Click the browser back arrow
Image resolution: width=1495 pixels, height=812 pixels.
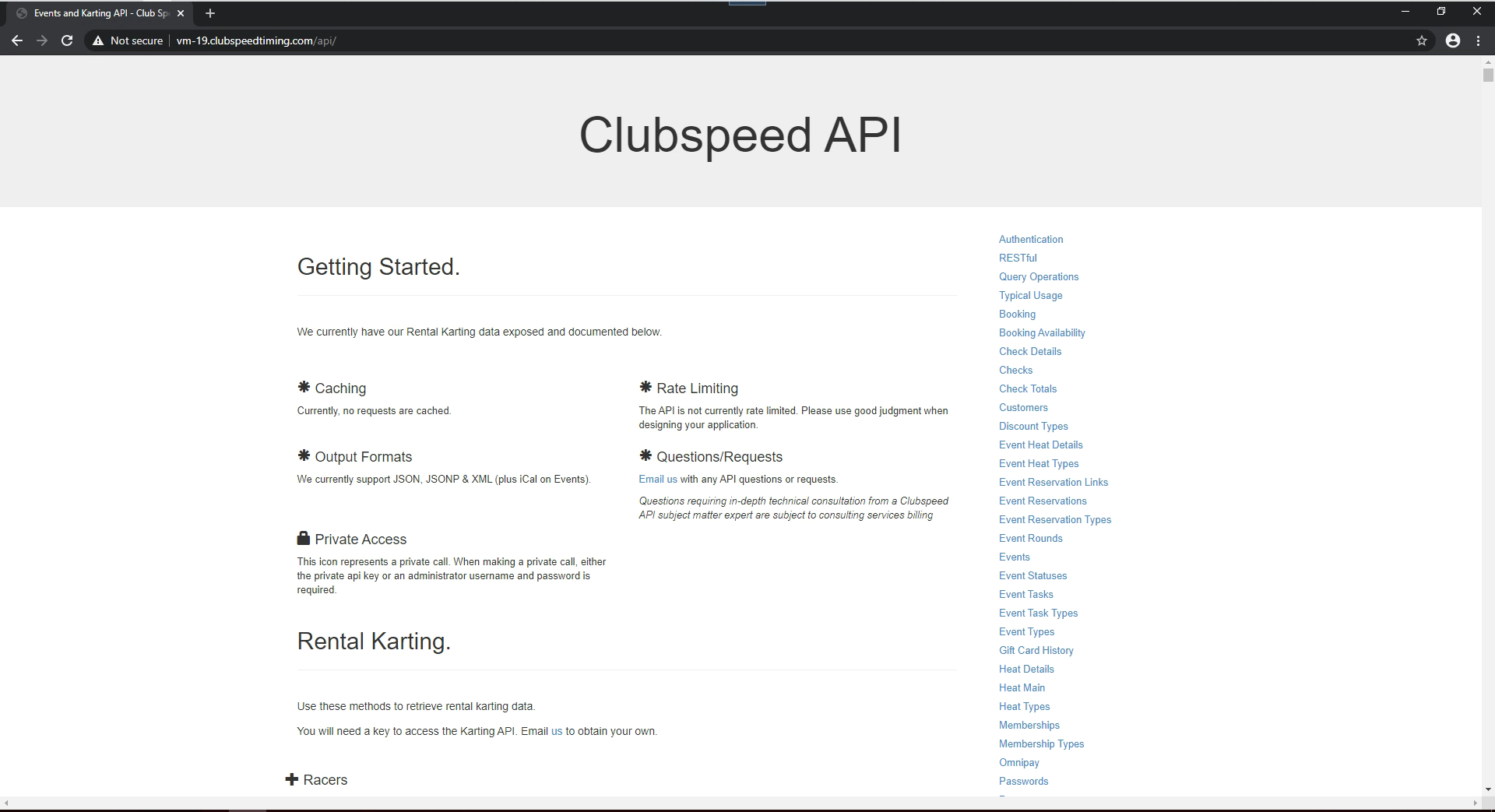pyautogui.click(x=17, y=40)
